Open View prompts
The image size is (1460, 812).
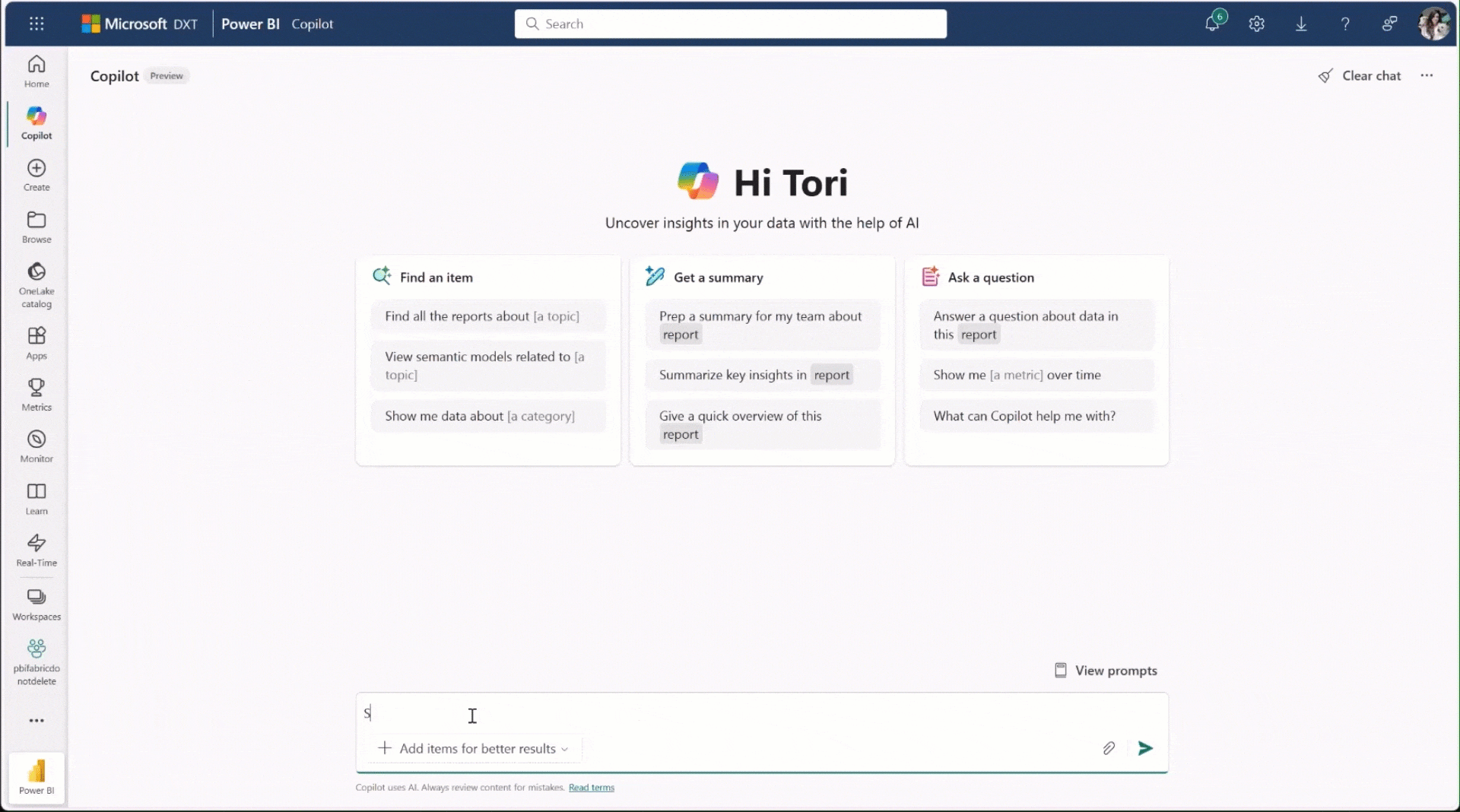click(x=1106, y=671)
